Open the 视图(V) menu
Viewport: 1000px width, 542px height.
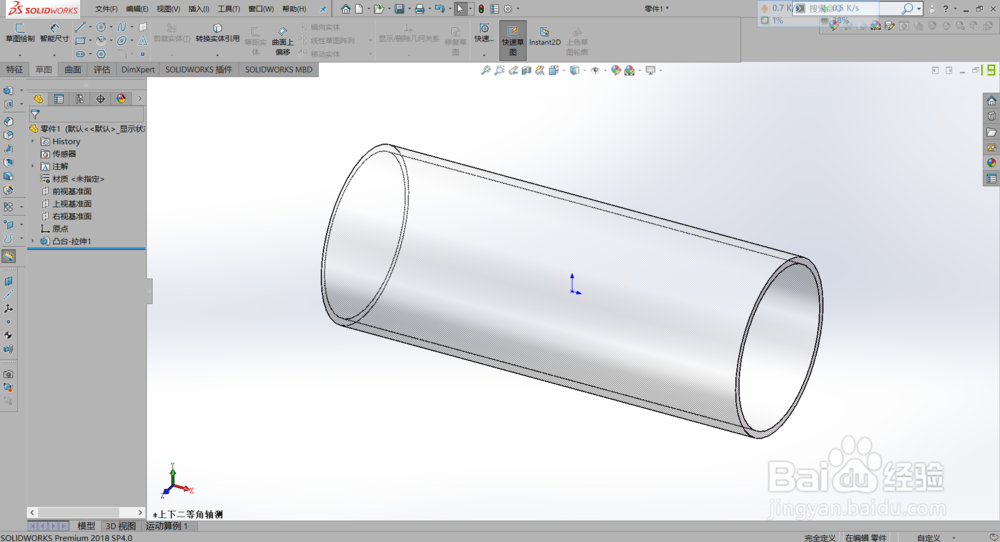168,9
